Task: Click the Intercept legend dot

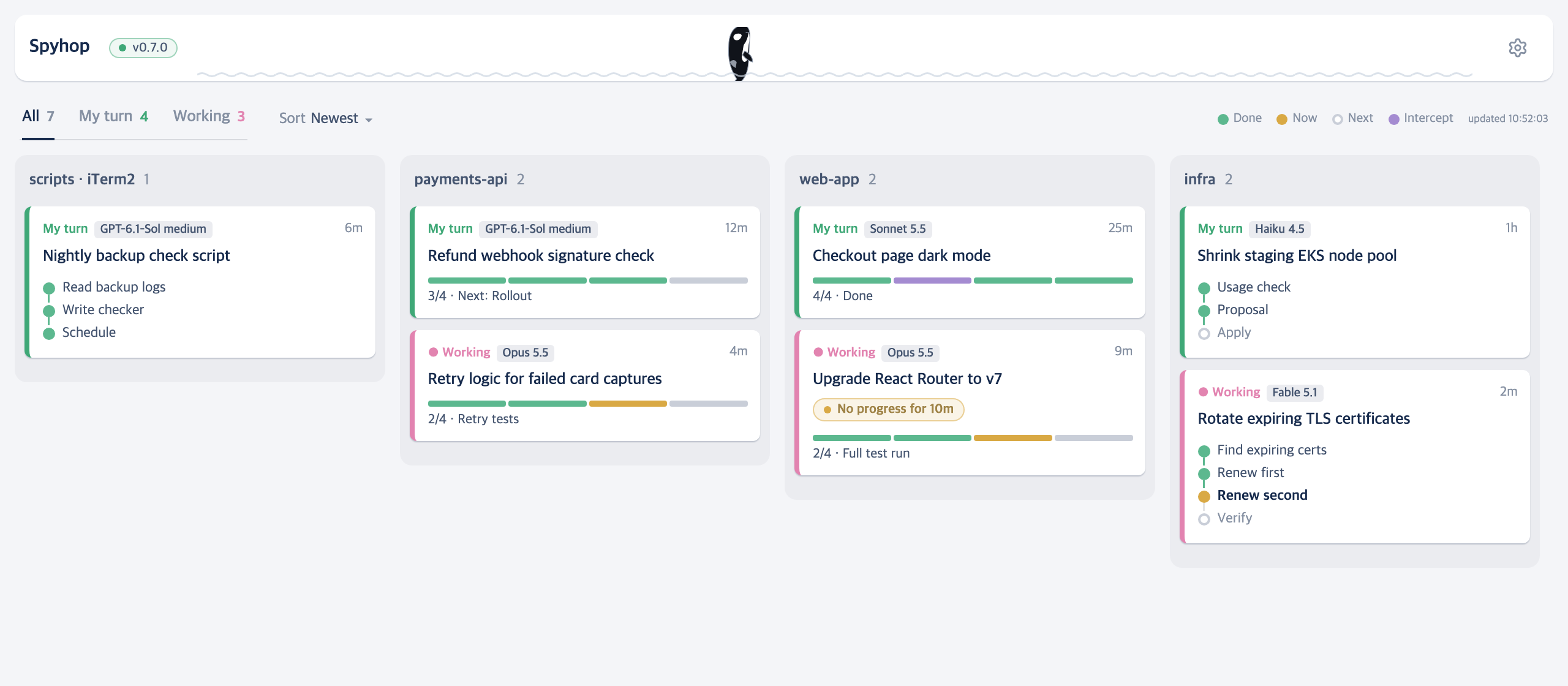Action: [x=1394, y=119]
